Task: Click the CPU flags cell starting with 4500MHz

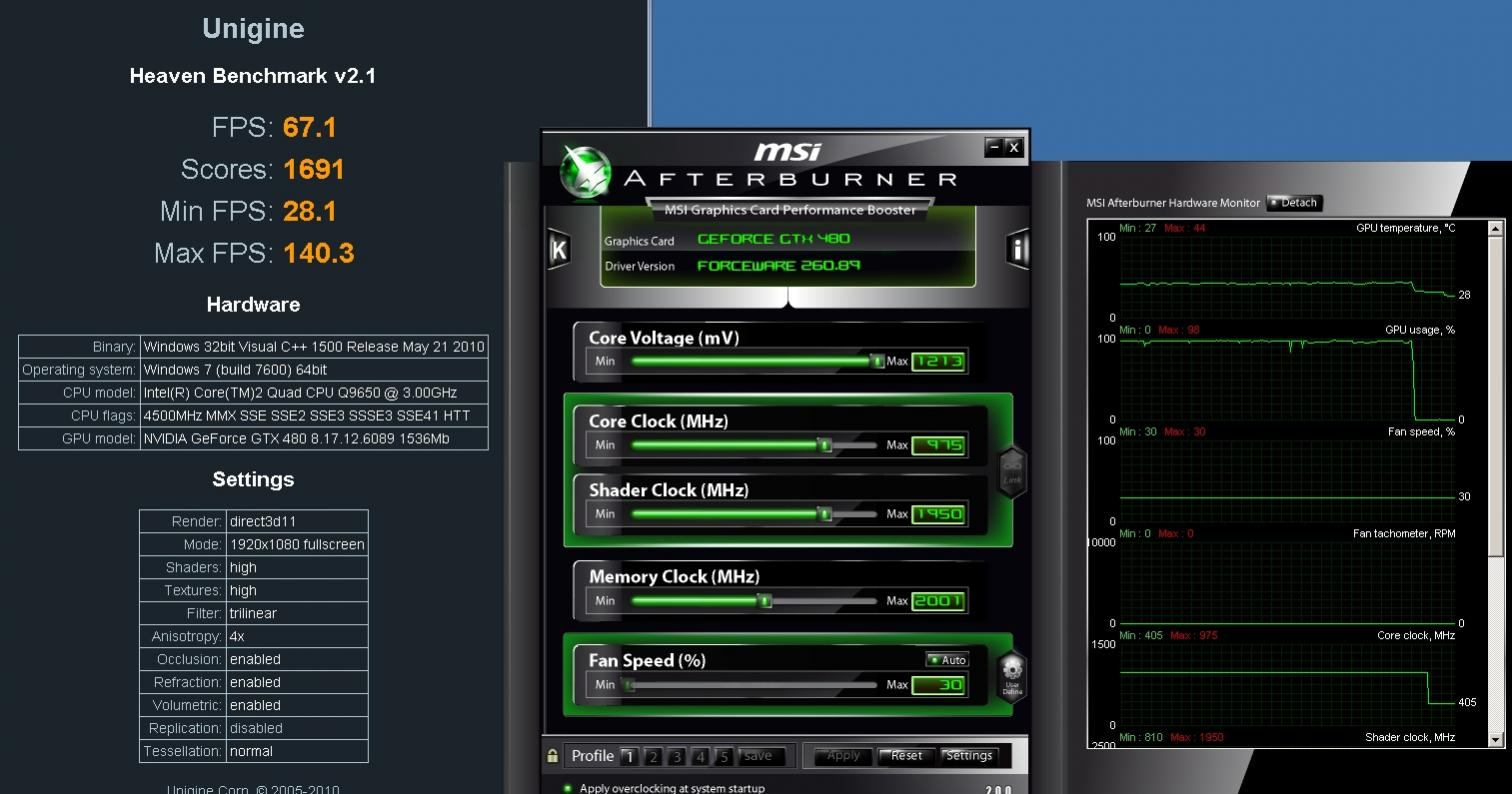Action: 314,416
